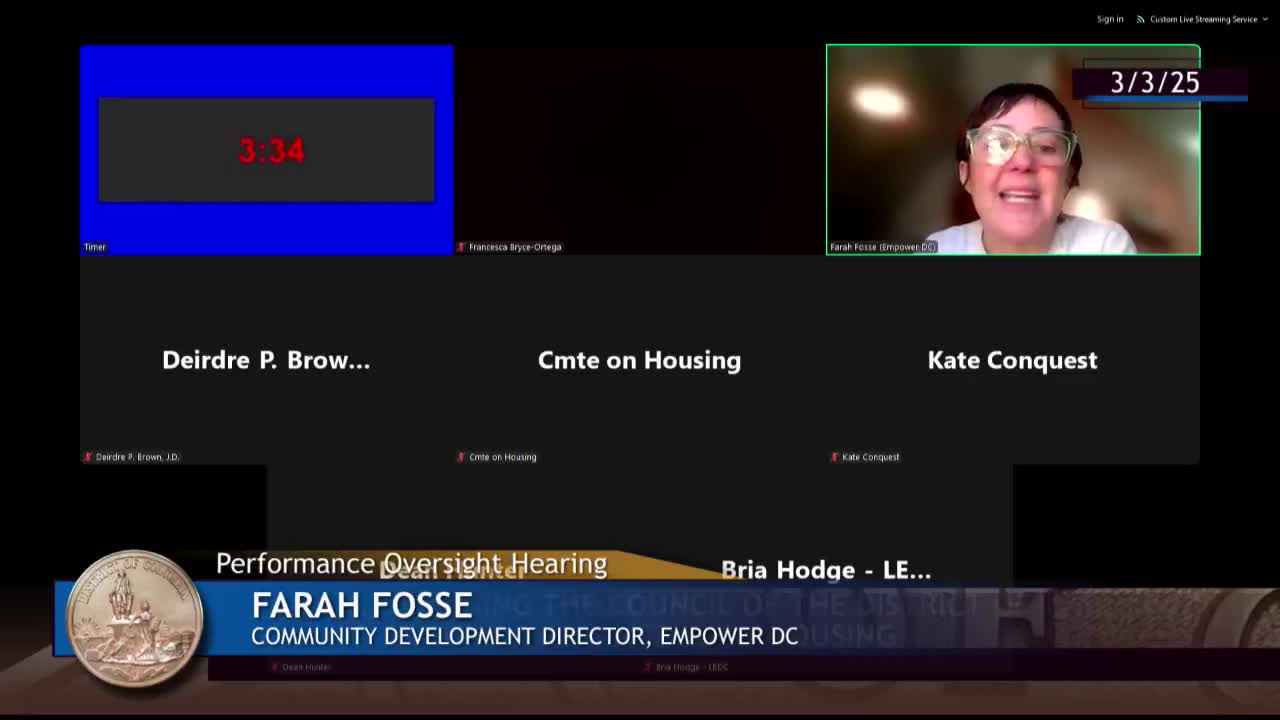The image size is (1280, 720).
Task: Expand the chevron beside Custom Live Streaming Service
Action: pos(1265,19)
